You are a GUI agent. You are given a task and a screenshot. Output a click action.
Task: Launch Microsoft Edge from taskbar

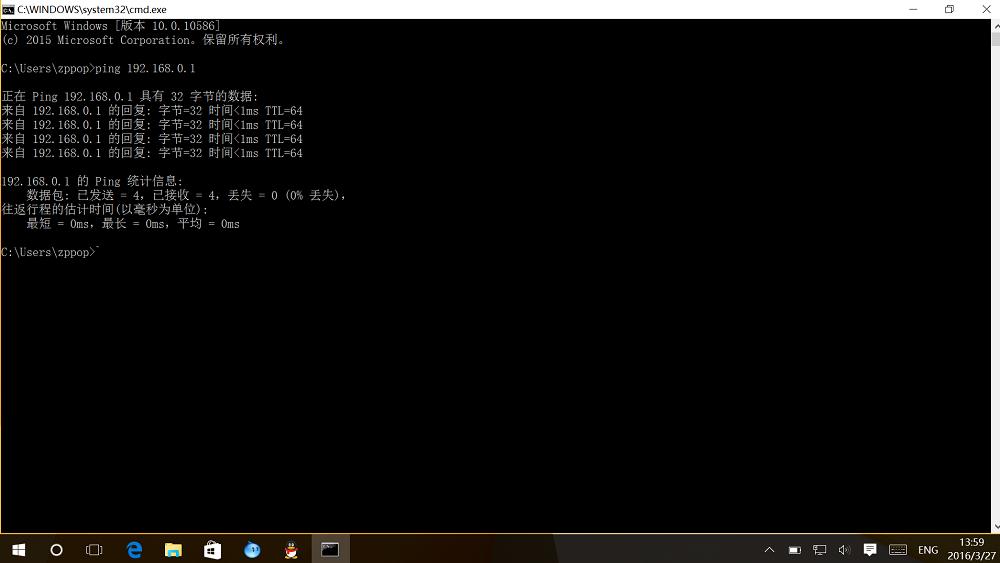[134, 550]
